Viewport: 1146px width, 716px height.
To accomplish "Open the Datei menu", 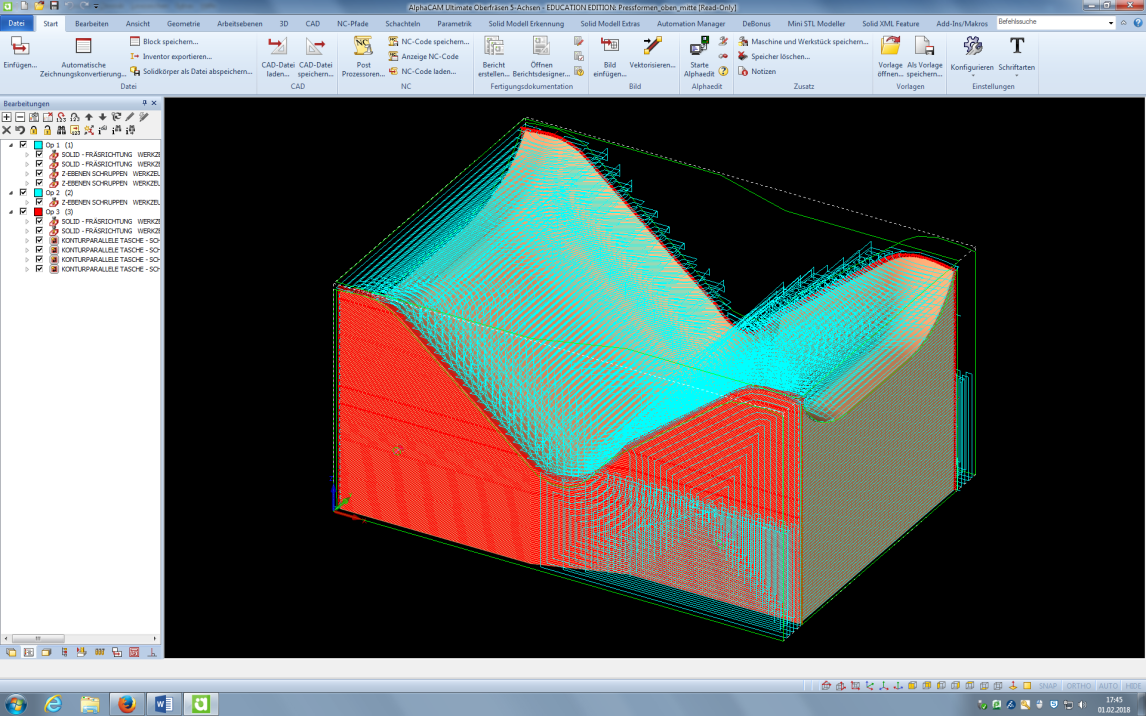I will (x=17, y=23).
